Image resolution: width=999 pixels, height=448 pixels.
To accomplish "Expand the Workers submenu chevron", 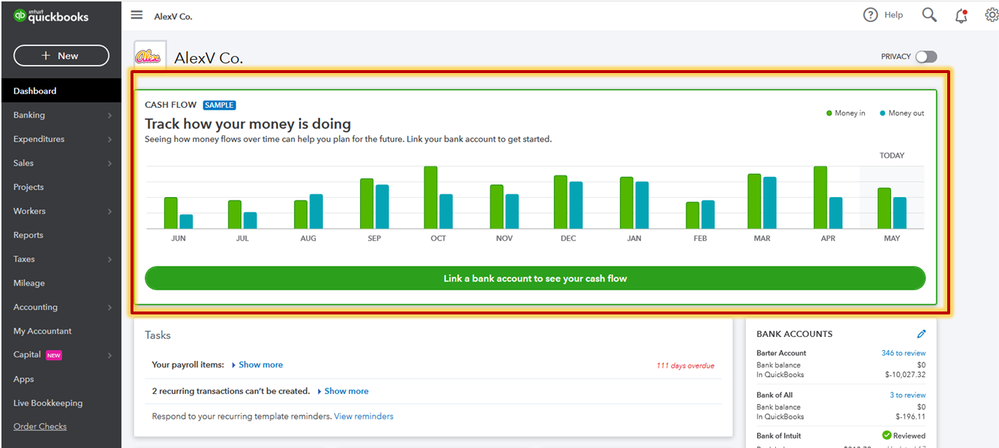I will coord(110,211).
